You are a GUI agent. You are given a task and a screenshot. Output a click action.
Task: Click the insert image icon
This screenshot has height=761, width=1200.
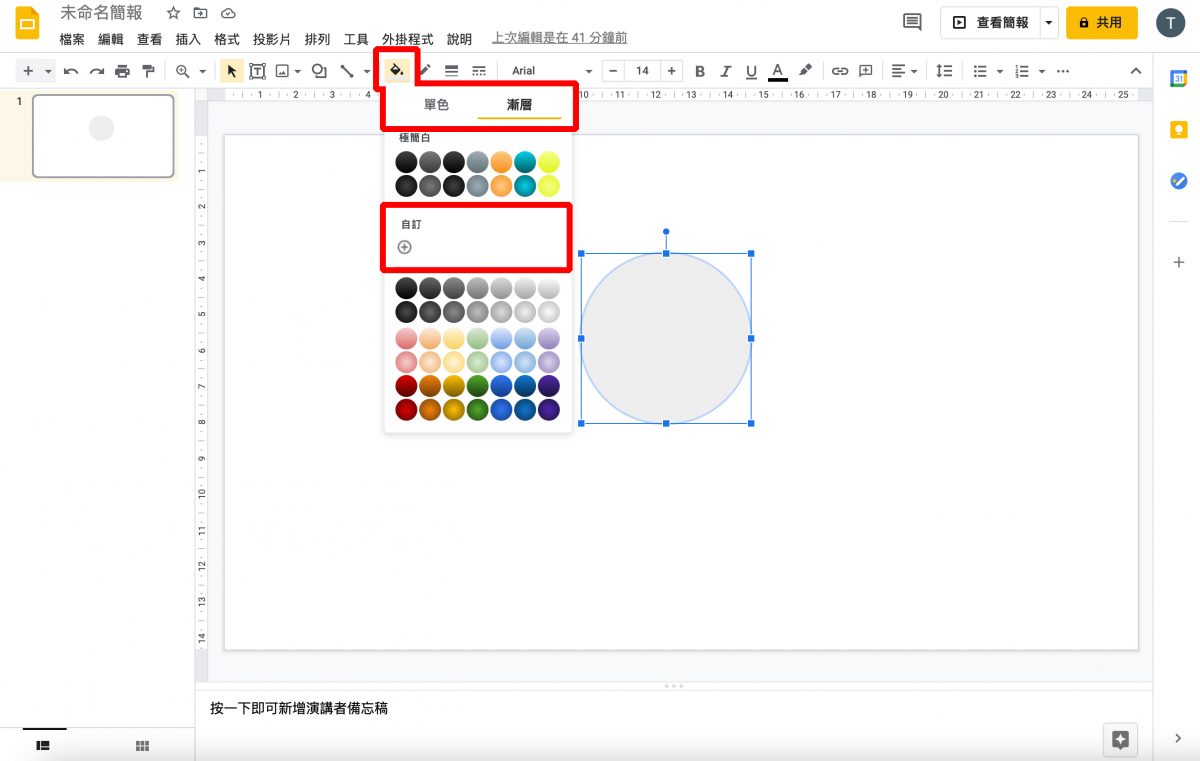(x=283, y=71)
